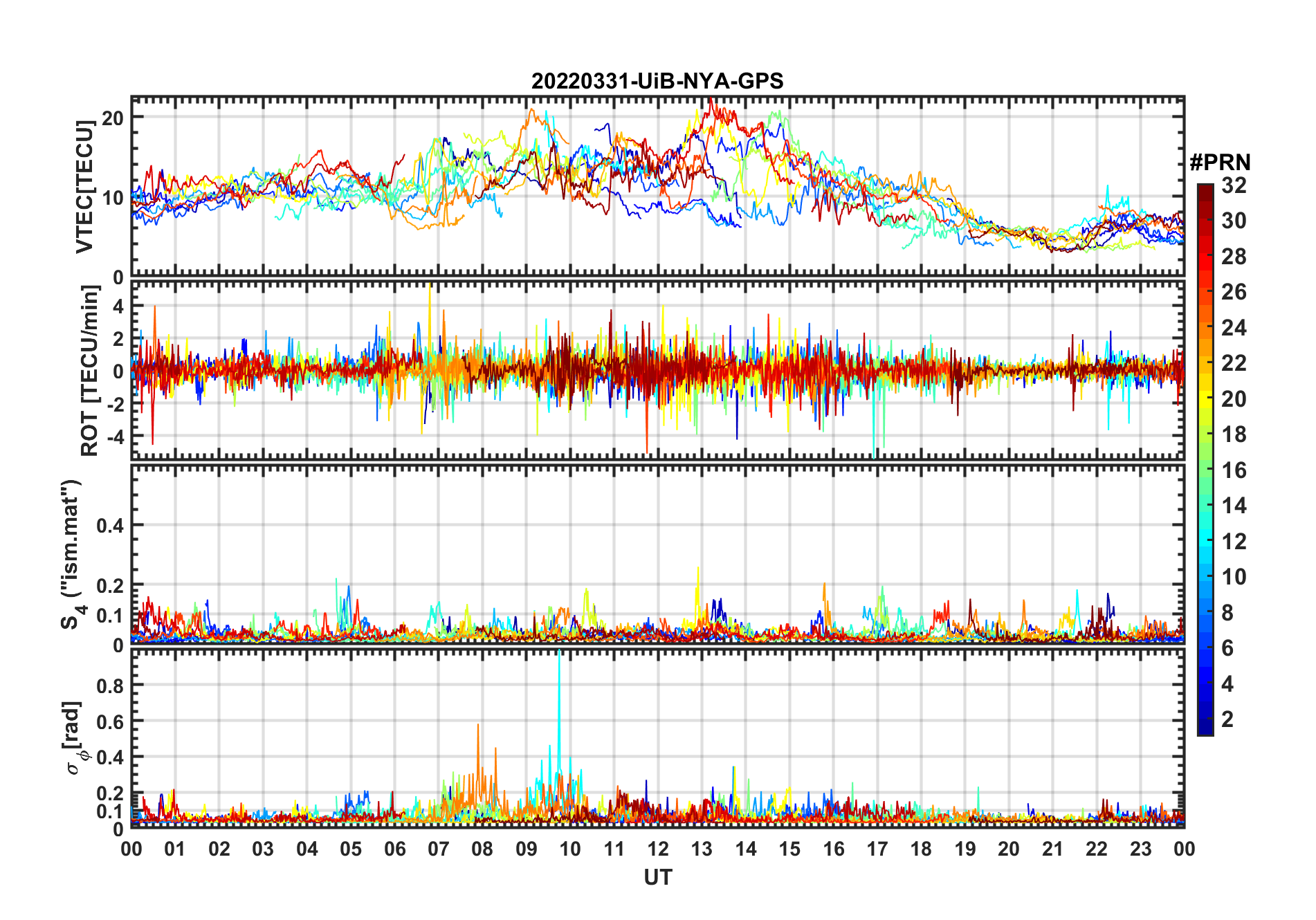Viewport: 1316px width, 920px height.
Task: Click the #PRN colorbar title
Action: [x=1220, y=163]
